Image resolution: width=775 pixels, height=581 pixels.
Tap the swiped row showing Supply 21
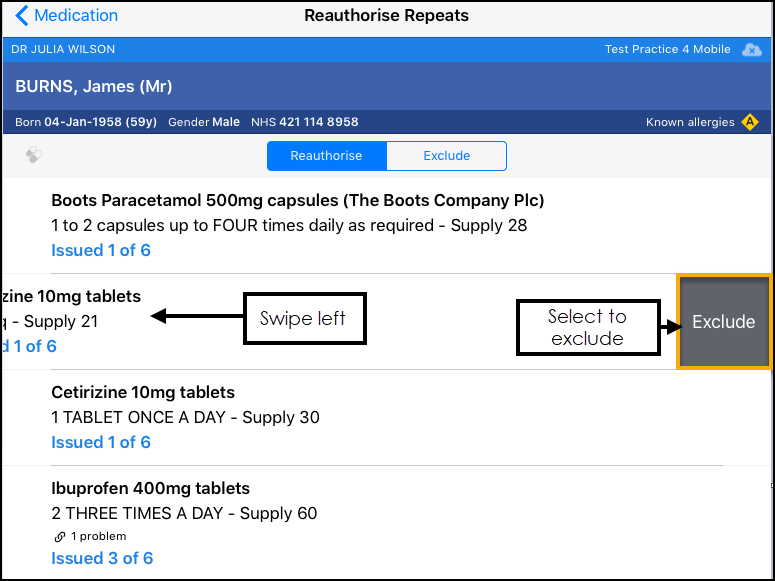(x=62, y=321)
